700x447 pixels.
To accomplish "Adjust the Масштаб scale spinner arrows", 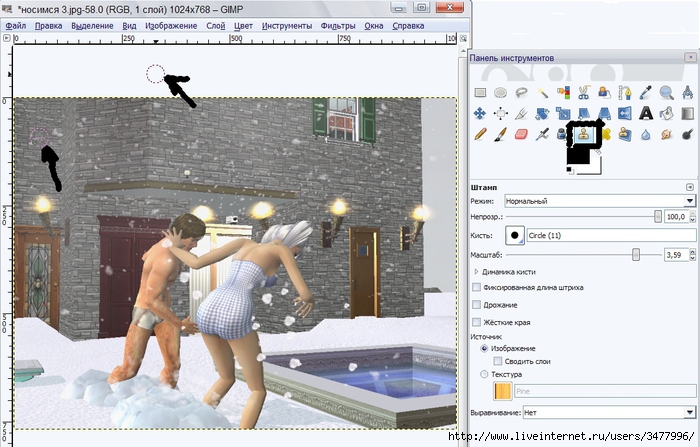I will [692, 255].
